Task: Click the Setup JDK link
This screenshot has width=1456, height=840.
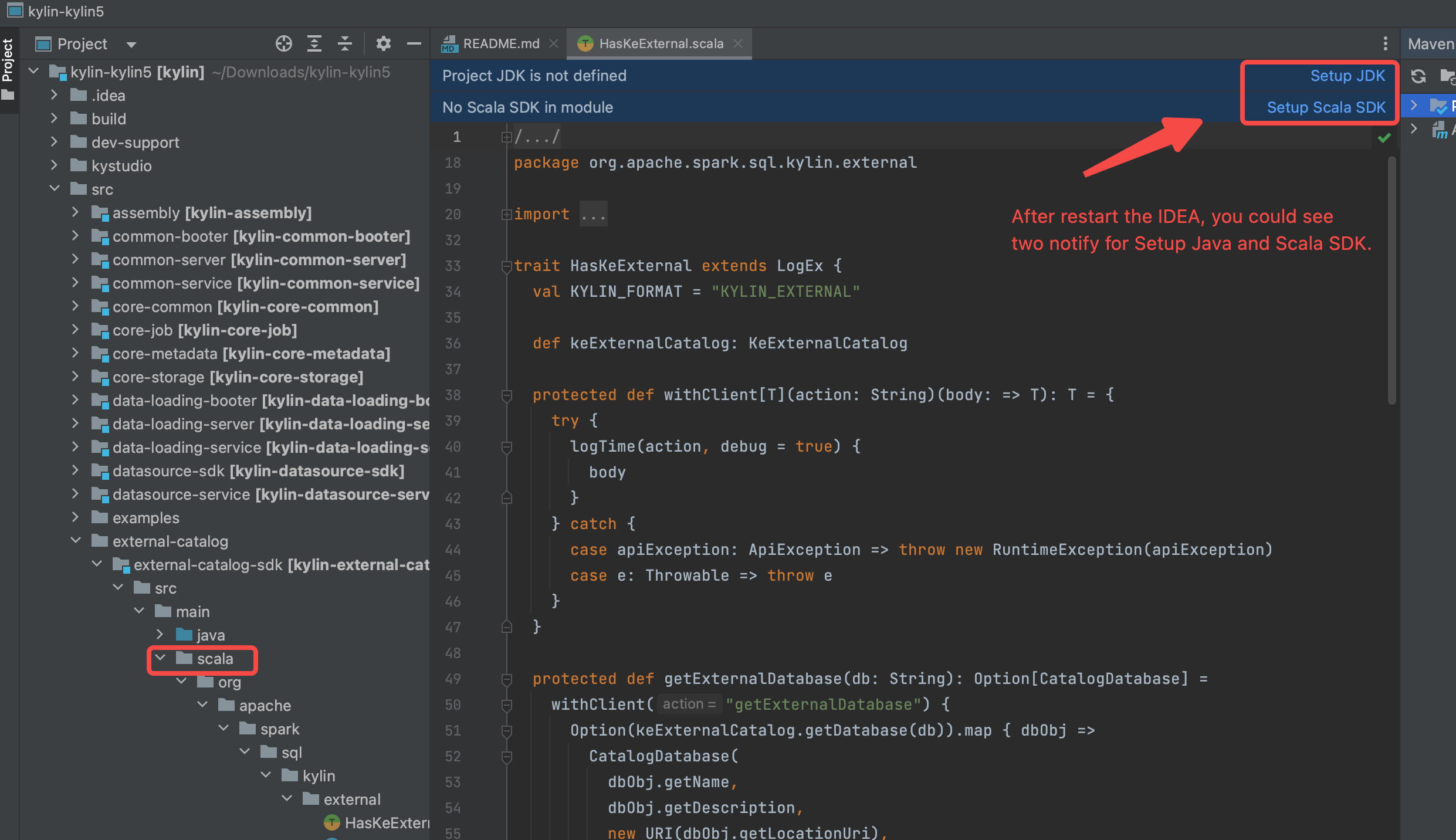Action: [1347, 76]
